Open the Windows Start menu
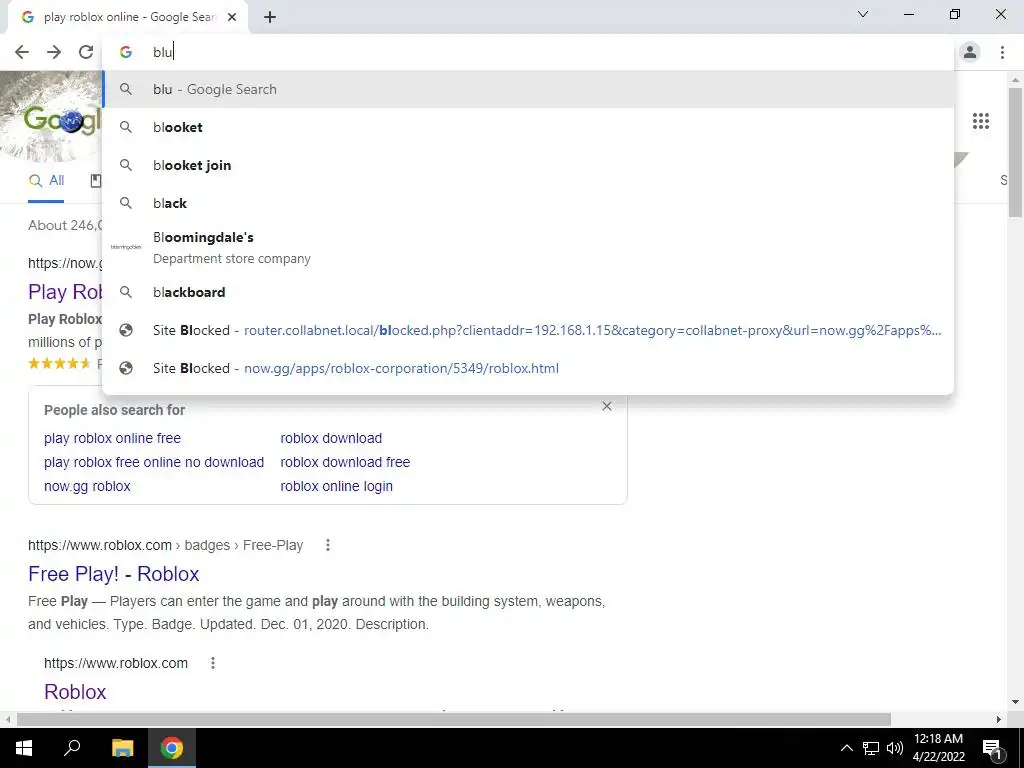Screen dimensions: 1024x768 click(x=24, y=748)
